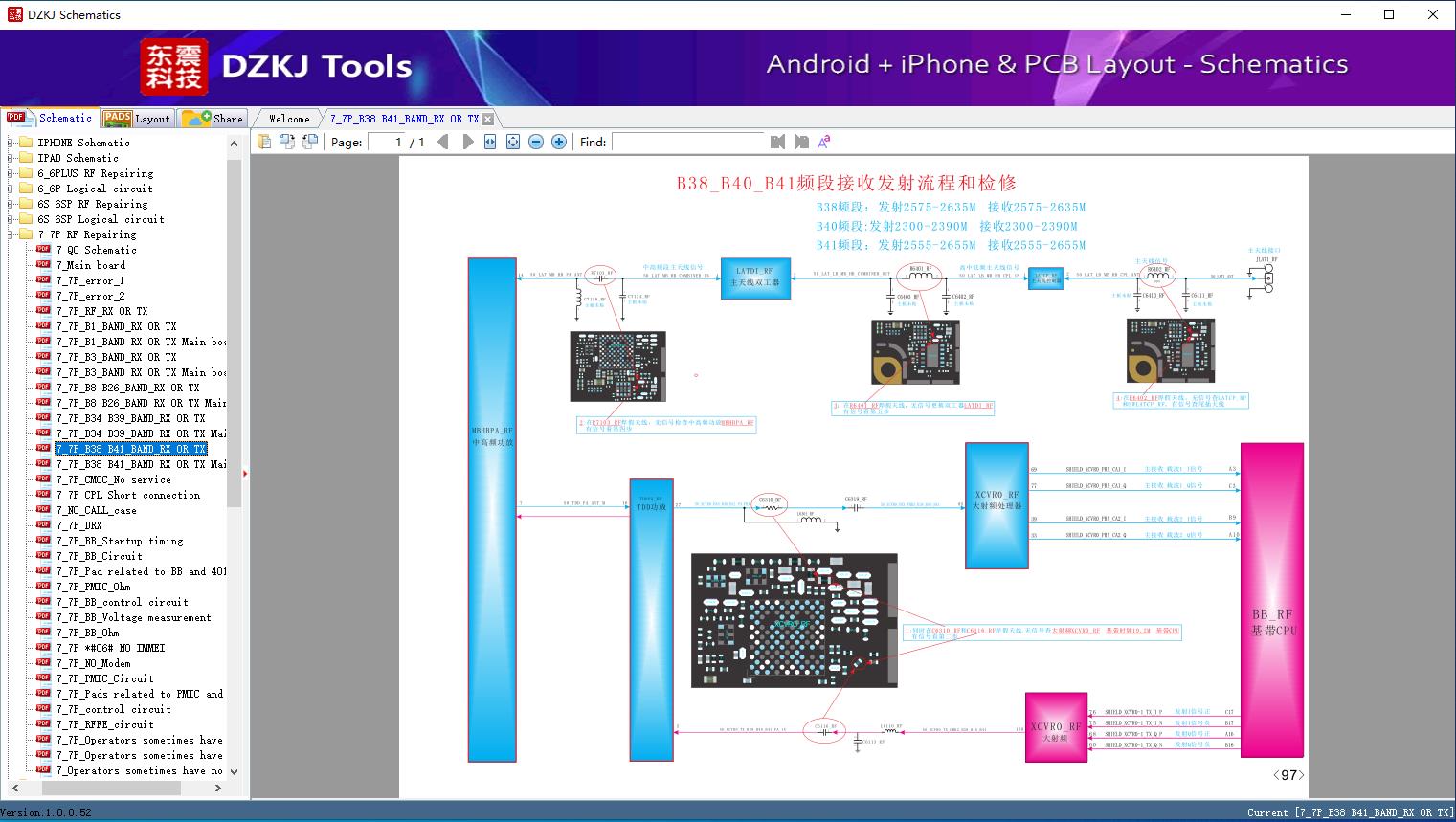
Task: Click the PDF icon beside 7_Main board
Action: 43,265
